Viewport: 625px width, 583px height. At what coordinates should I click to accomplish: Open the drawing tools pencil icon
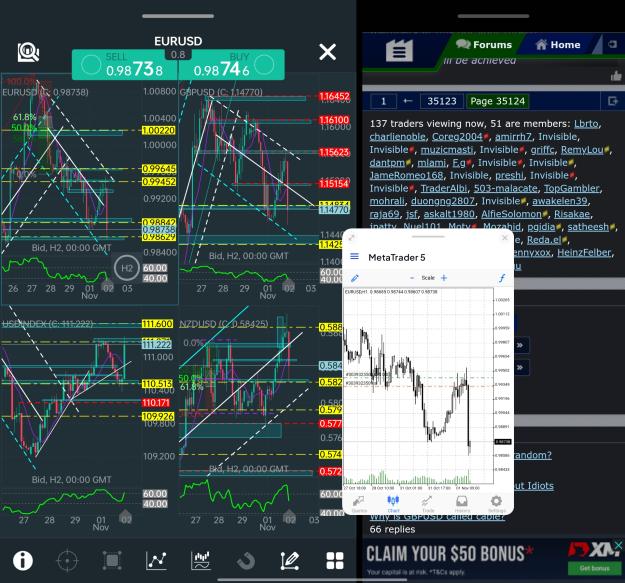[x=290, y=560]
